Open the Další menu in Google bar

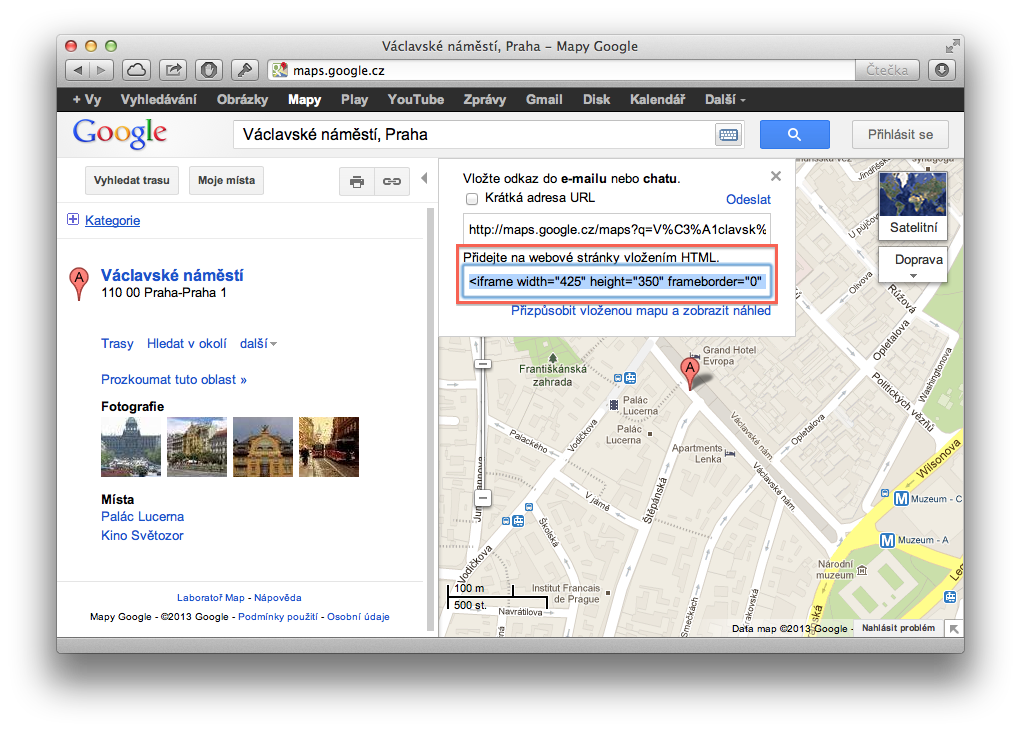coord(726,100)
